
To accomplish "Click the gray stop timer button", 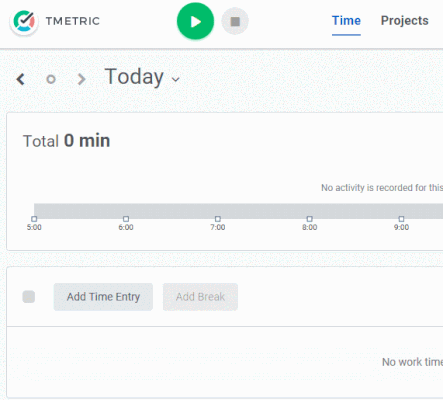I will pos(235,21).
